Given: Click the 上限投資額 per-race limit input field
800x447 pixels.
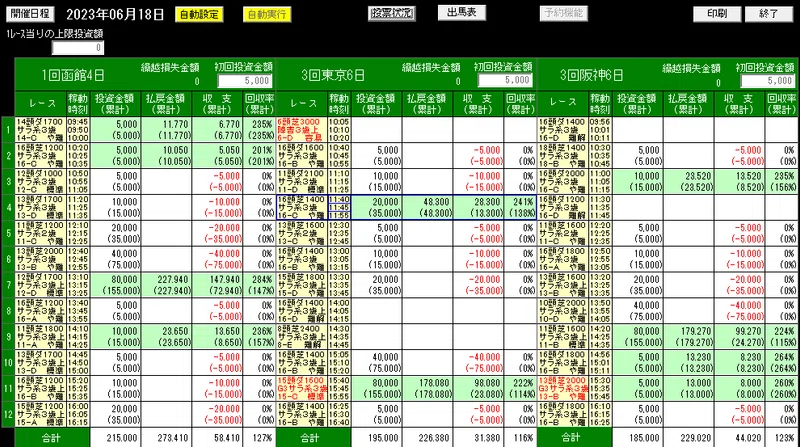Looking at the screenshot, I should (x=78, y=48).
